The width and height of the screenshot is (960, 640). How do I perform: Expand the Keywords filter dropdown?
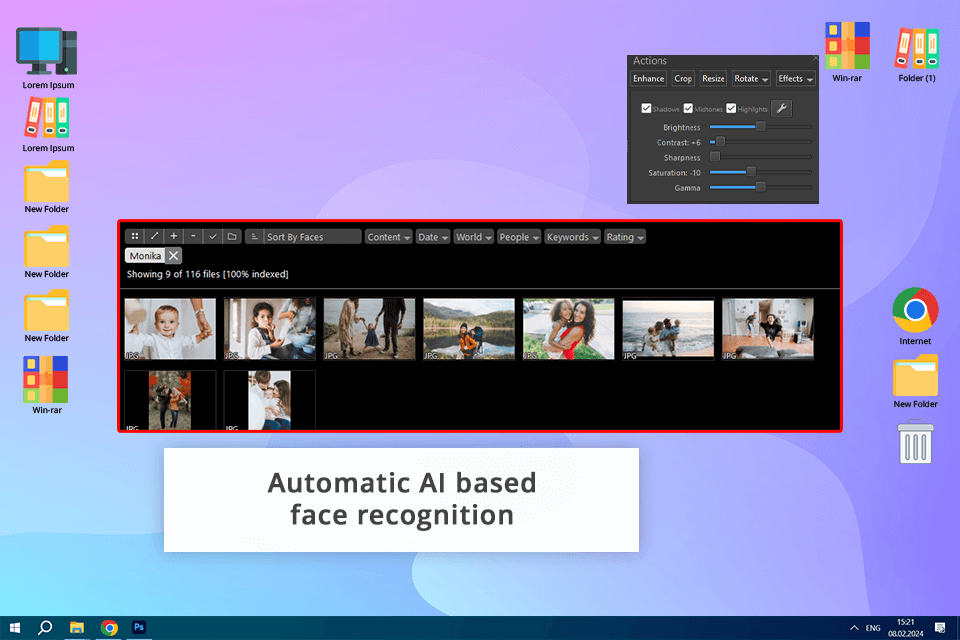pyautogui.click(x=572, y=236)
